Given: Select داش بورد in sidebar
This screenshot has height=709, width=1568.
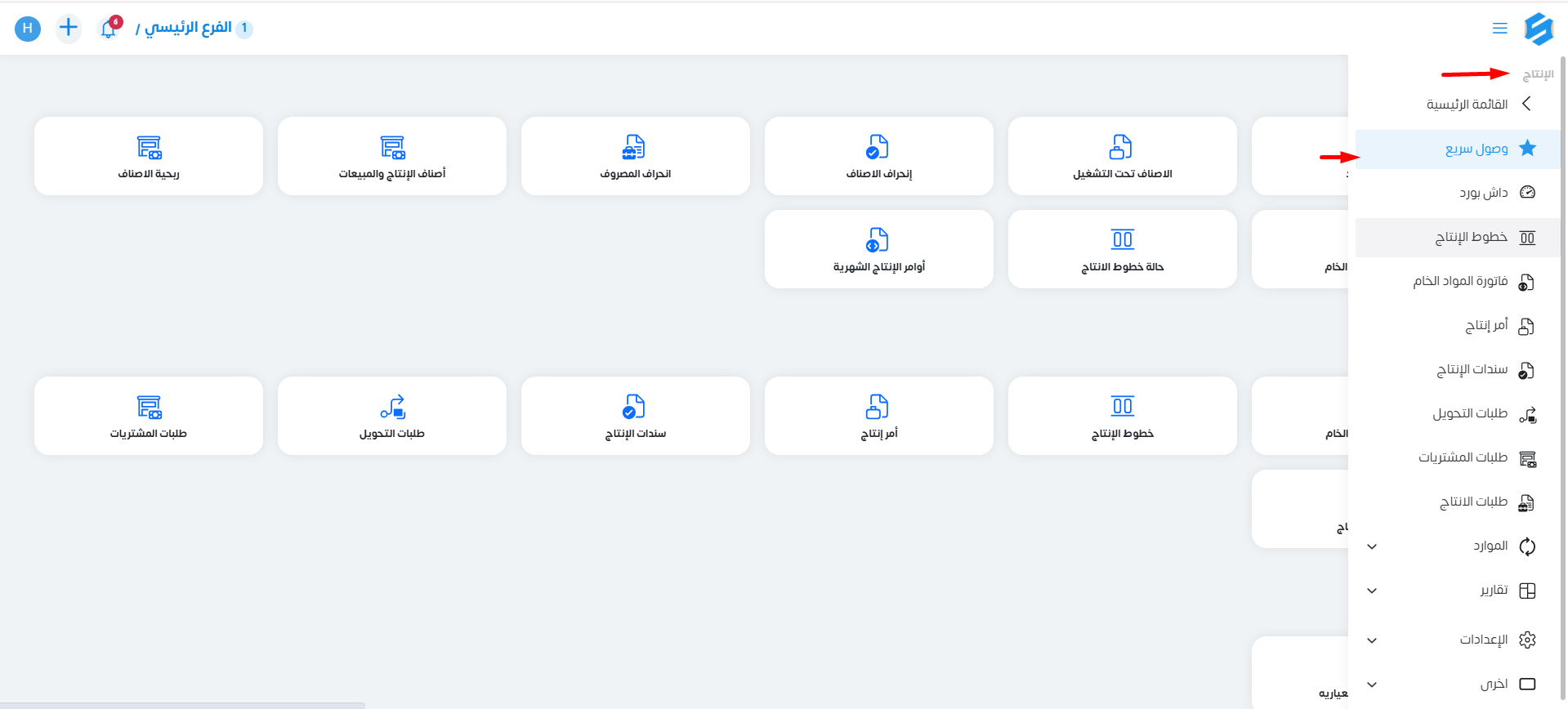Looking at the screenshot, I should pos(1483,193).
